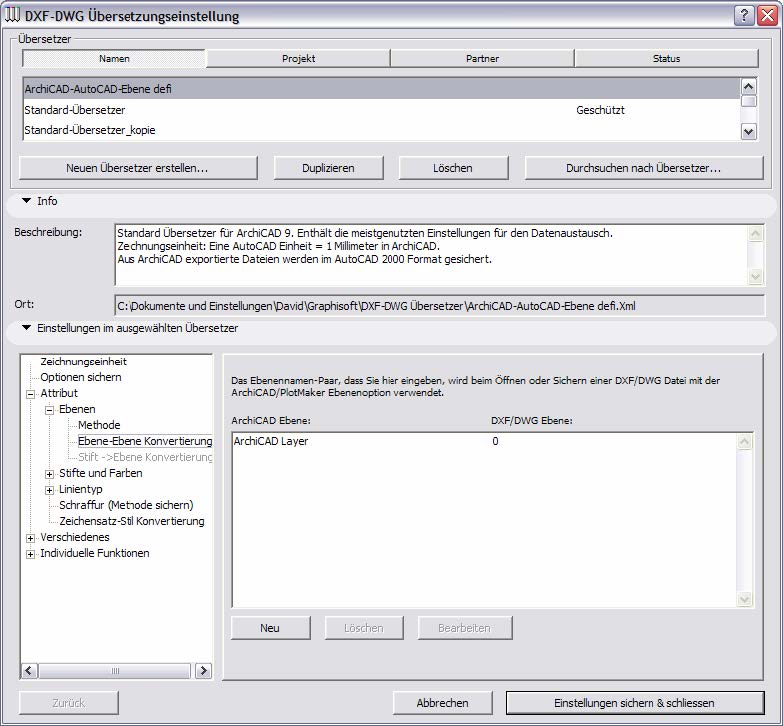Viewport: 783px width, 726px height.
Task: Close the DXF-DWG dialog window
Action: point(767,15)
